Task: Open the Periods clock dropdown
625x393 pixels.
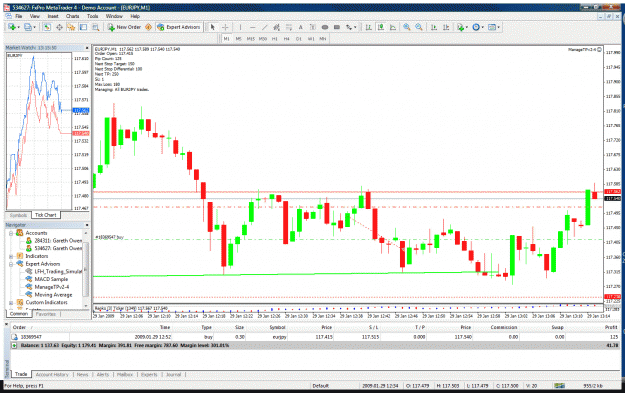Action: point(478,27)
